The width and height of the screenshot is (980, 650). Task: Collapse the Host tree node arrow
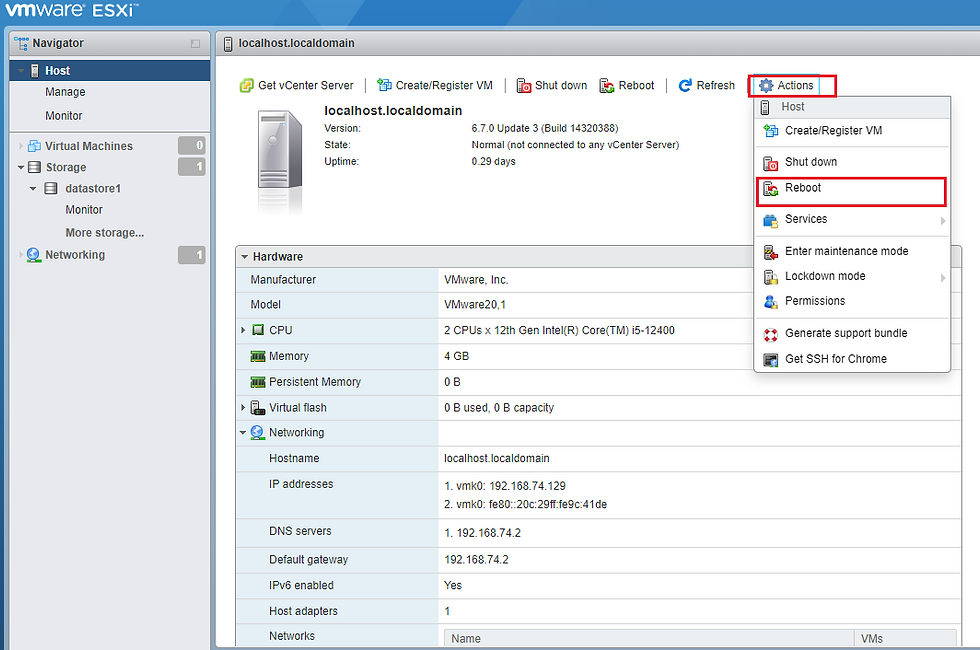(21, 71)
